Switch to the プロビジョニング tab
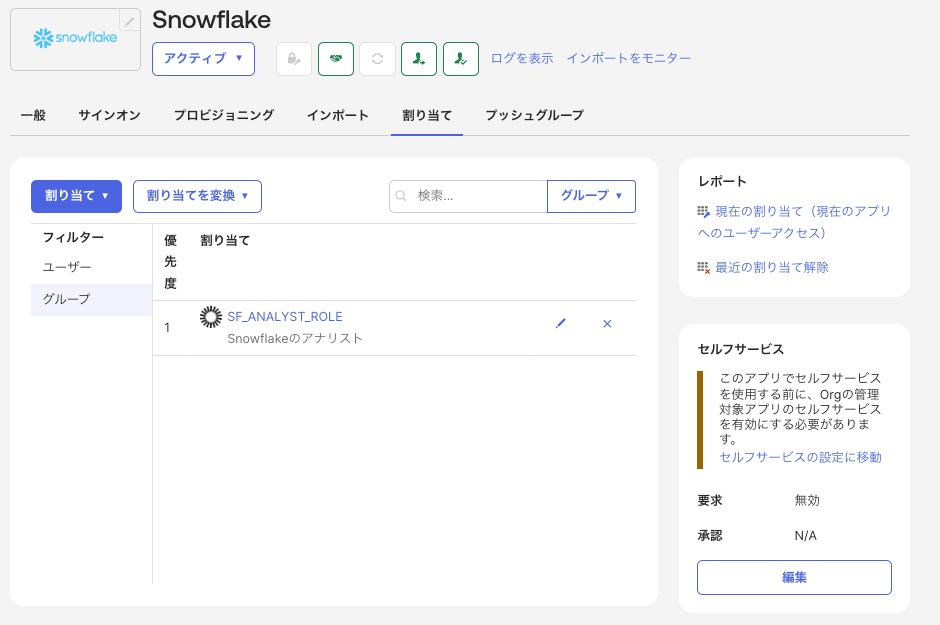This screenshot has height=625, width=940. (223, 116)
